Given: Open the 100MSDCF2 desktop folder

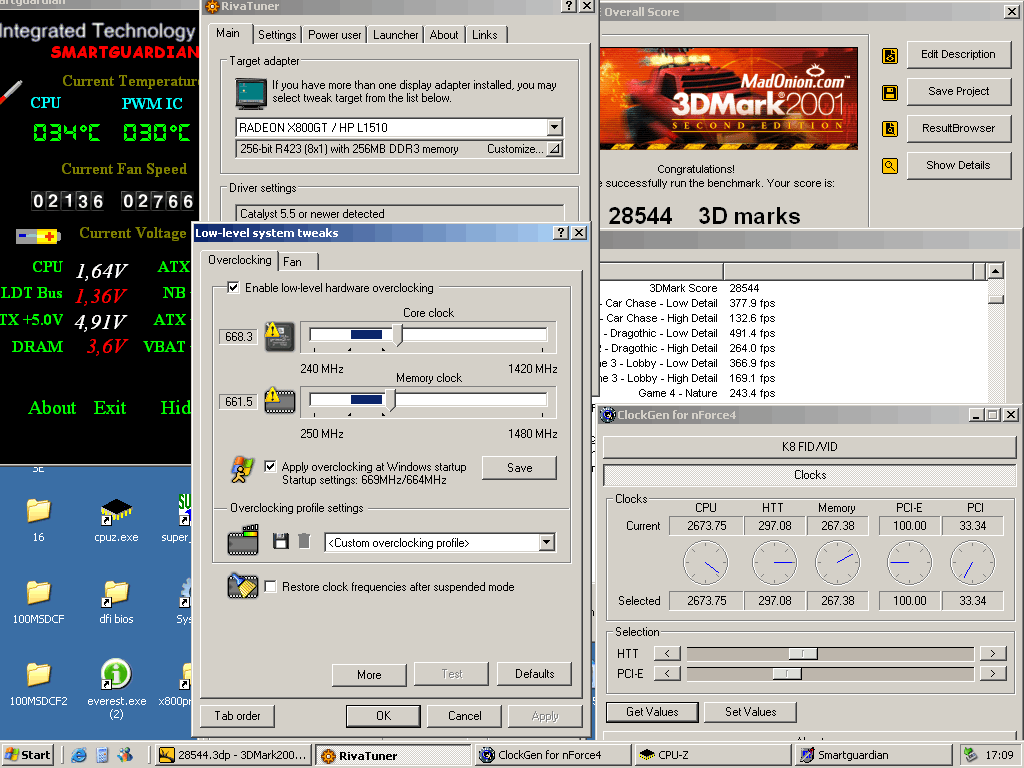Looking at the screenshot, I should [39, 683].
